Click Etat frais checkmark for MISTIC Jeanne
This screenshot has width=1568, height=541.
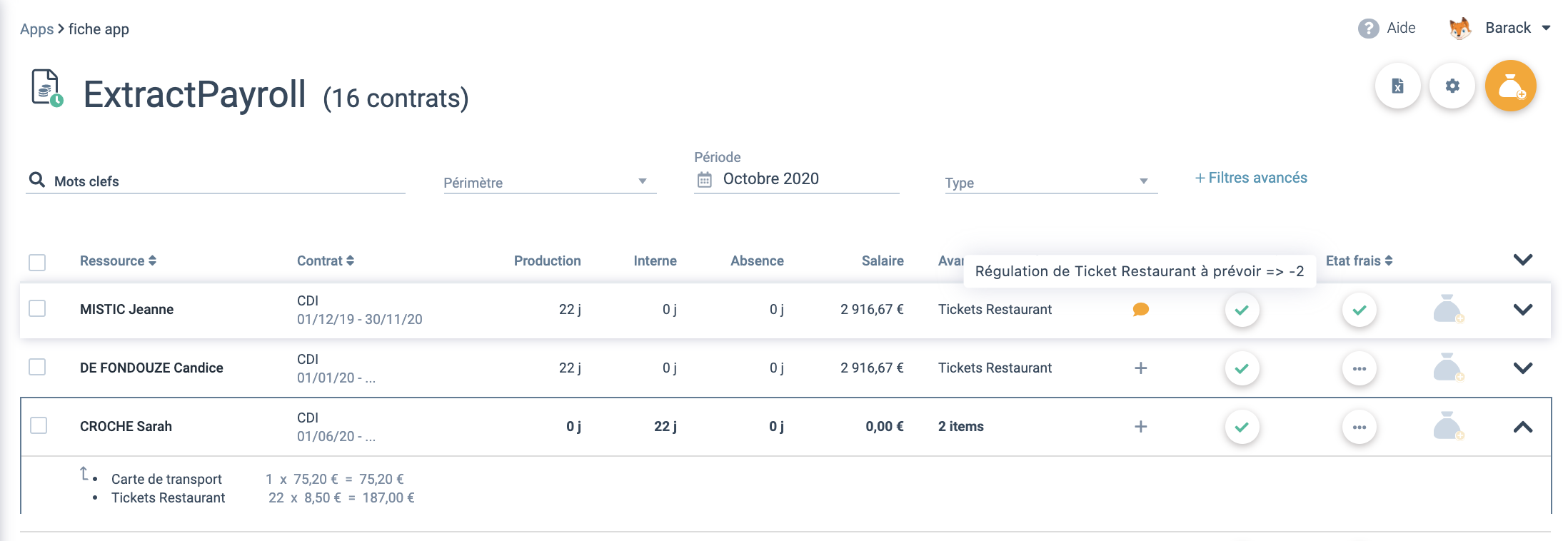point(1359,310)
